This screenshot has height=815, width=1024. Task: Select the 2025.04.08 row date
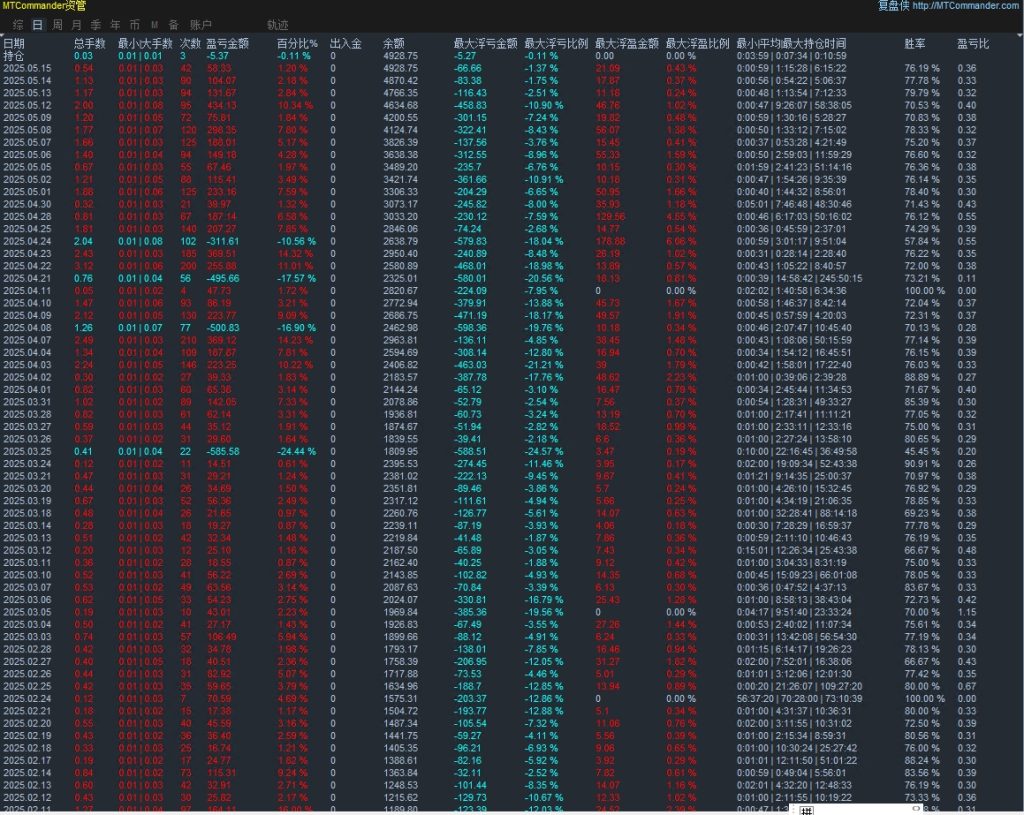point(26,327)
